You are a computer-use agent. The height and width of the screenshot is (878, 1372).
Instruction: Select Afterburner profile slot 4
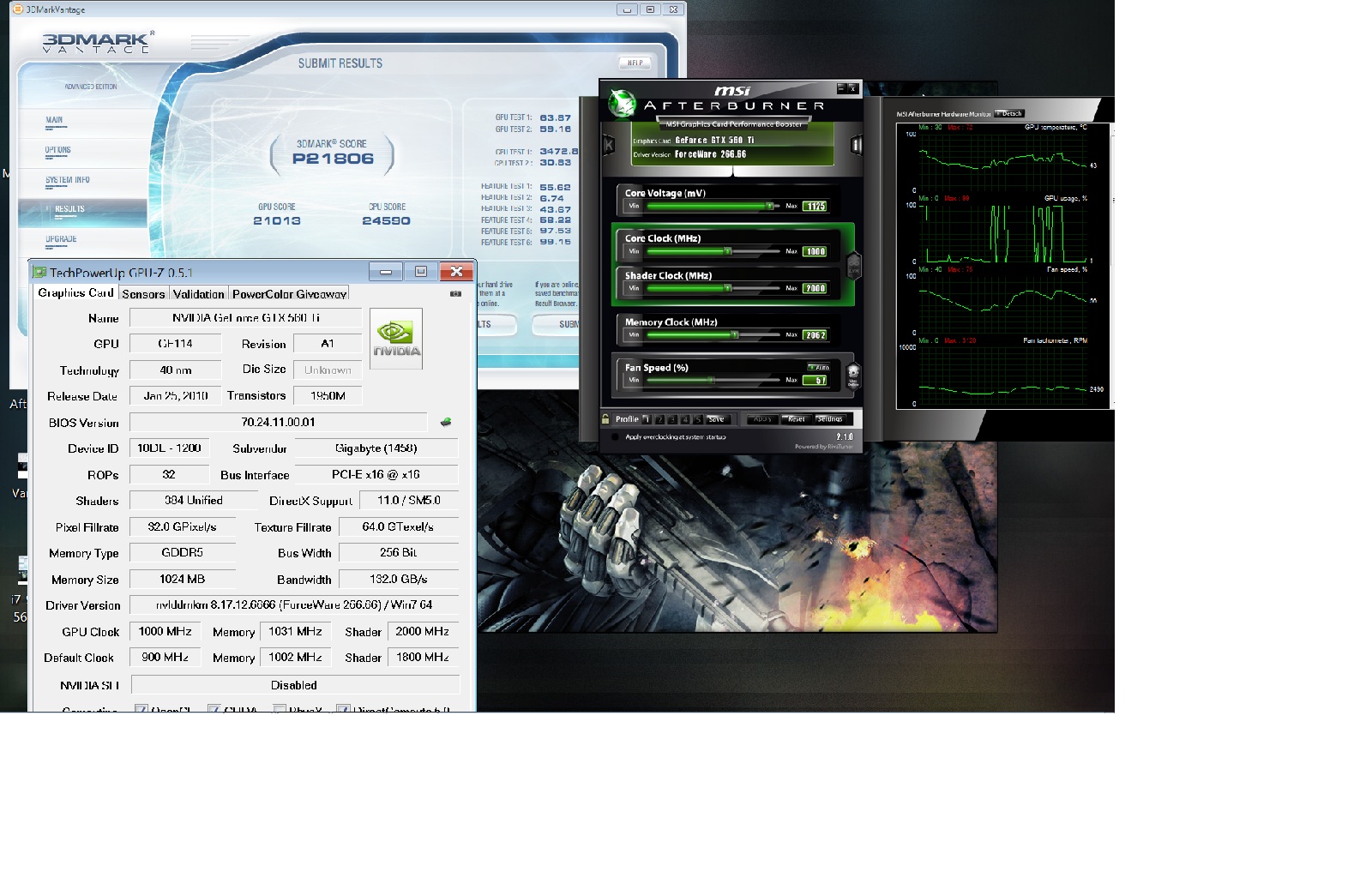[685, 419]
